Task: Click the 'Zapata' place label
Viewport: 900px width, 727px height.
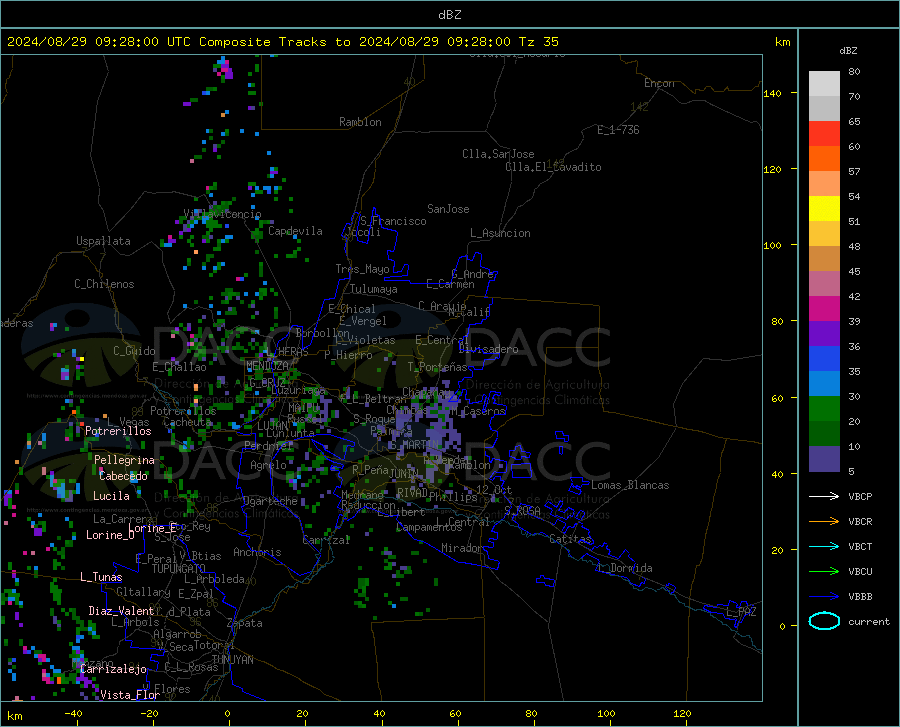Action: [x=245, y=623]
